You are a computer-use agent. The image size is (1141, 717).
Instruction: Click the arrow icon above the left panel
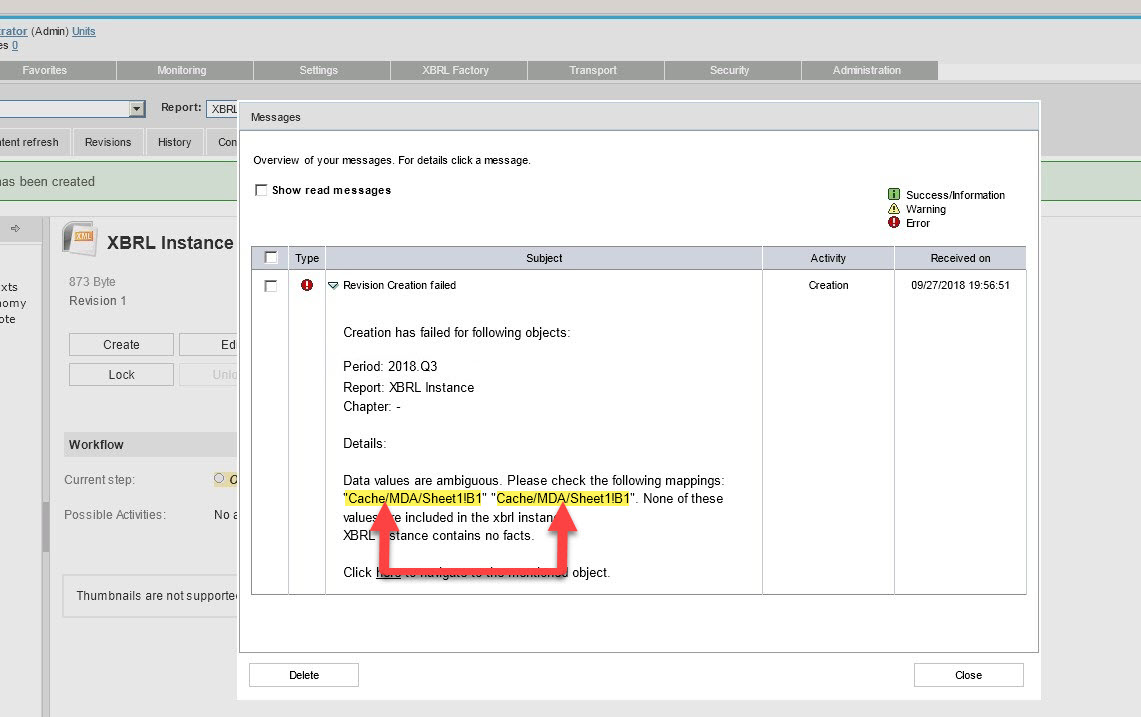[15, 229]
